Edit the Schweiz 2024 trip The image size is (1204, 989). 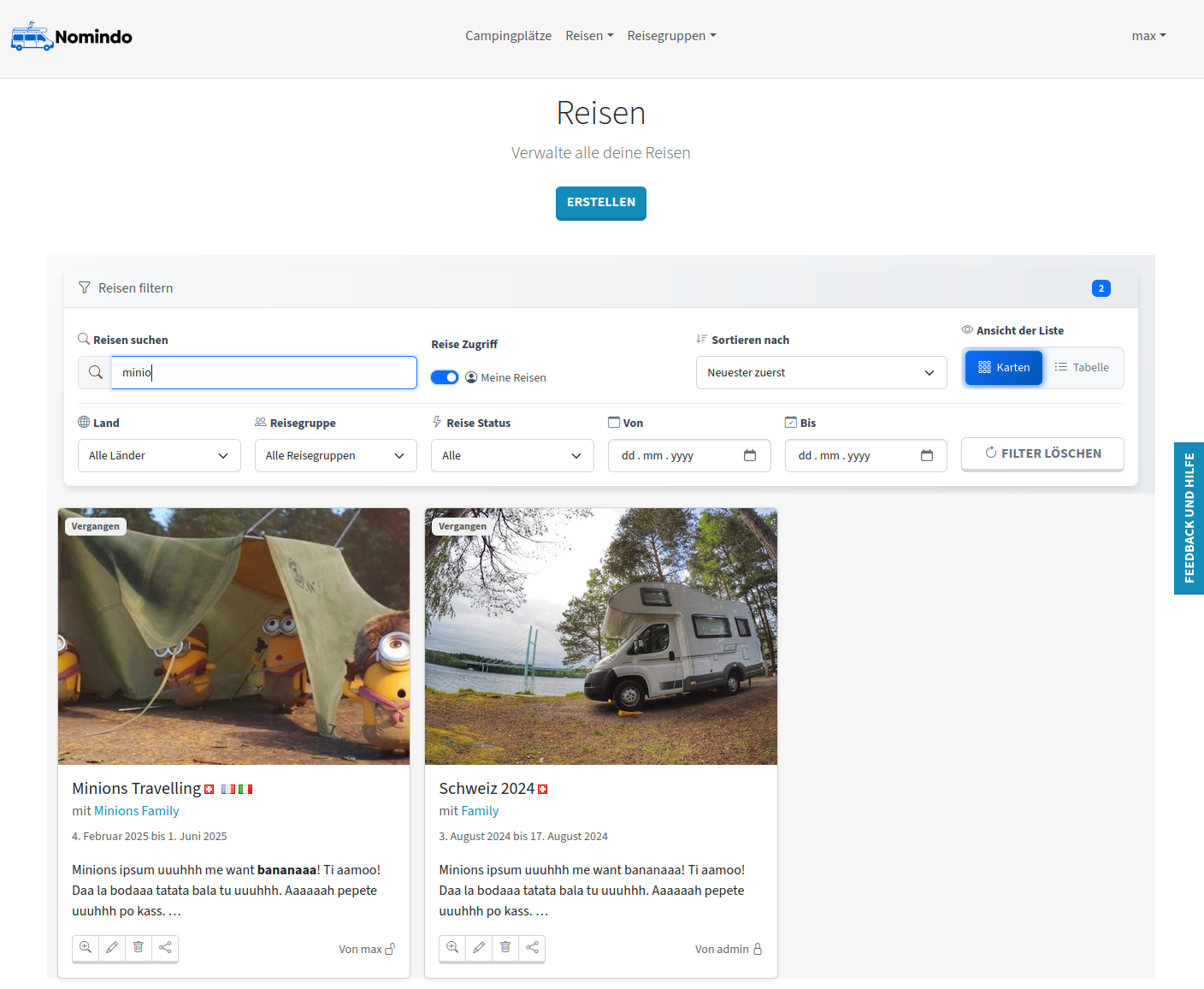tap(479, 947)
